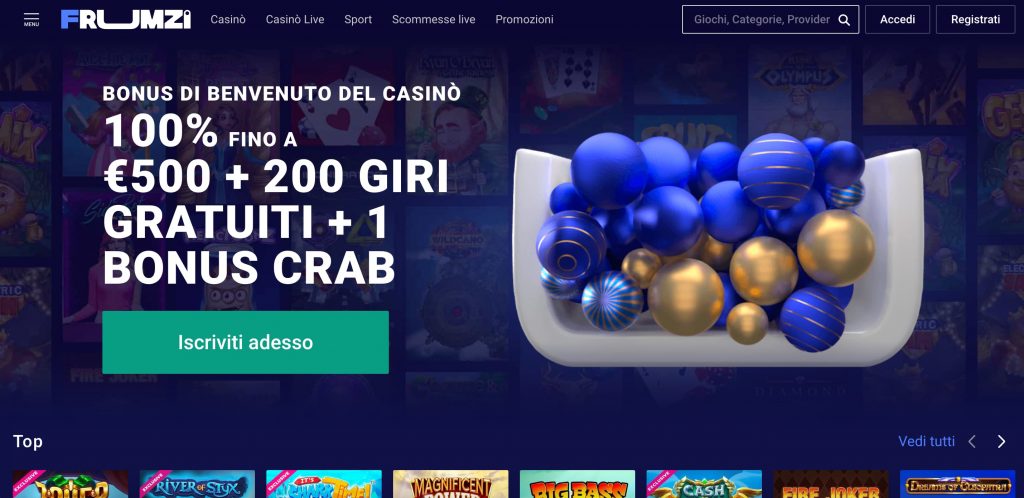The height and width of the screenshot is (498, 1024).
Task: Open the hamburger MENU icon
Action: tap(31, 19)
